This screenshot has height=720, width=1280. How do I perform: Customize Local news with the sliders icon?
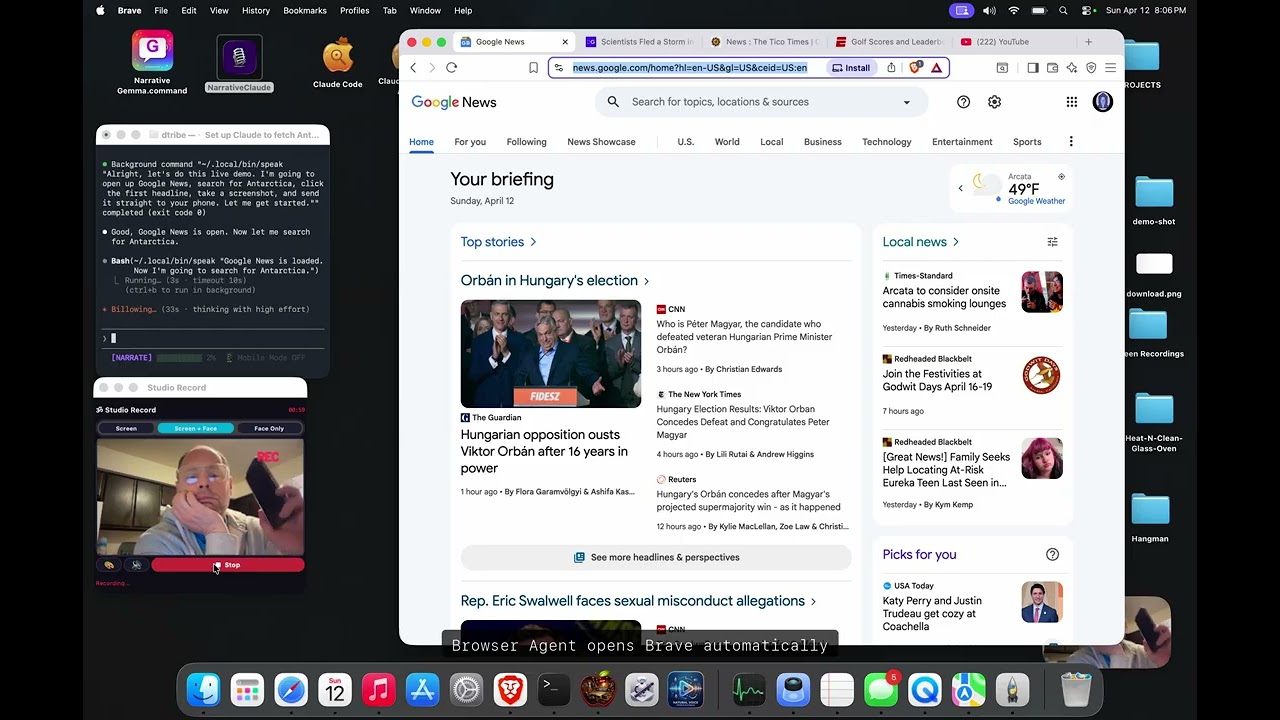click(x=1052, y=242)
